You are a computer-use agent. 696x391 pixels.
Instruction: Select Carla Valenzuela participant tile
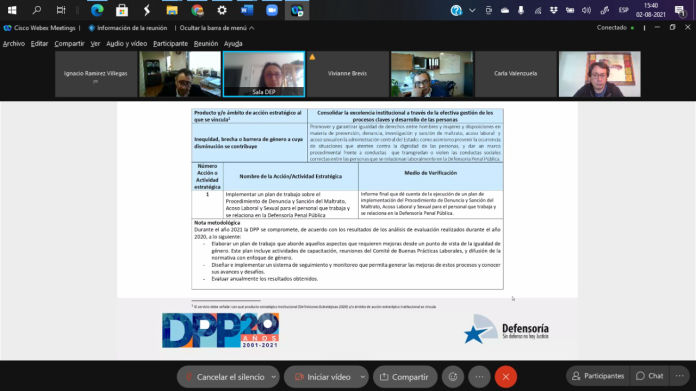(x=515, y=74)
